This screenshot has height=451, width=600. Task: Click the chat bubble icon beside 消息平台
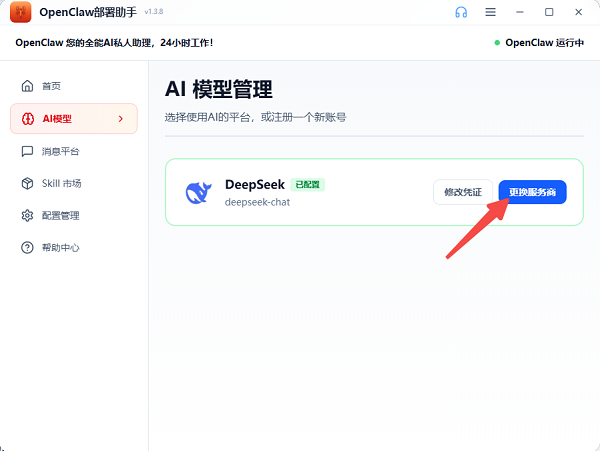27,151
